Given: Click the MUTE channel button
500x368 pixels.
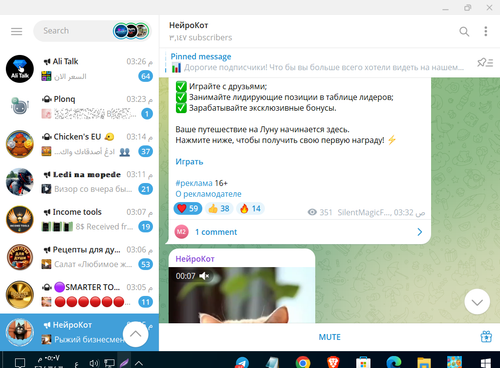Looking at the screenshot, I should click(329, 337).
